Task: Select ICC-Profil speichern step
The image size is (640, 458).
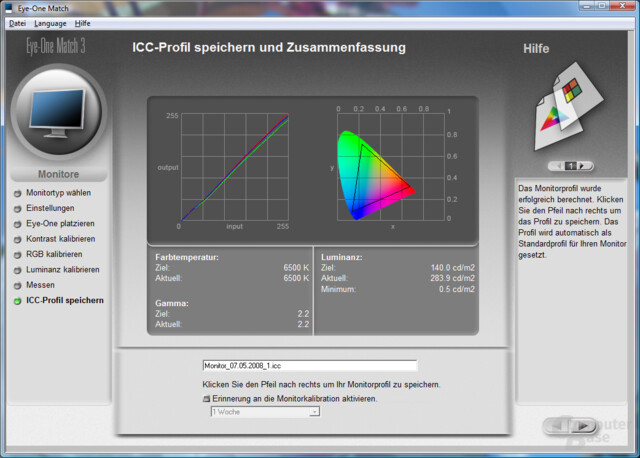Action: (65, 300)
